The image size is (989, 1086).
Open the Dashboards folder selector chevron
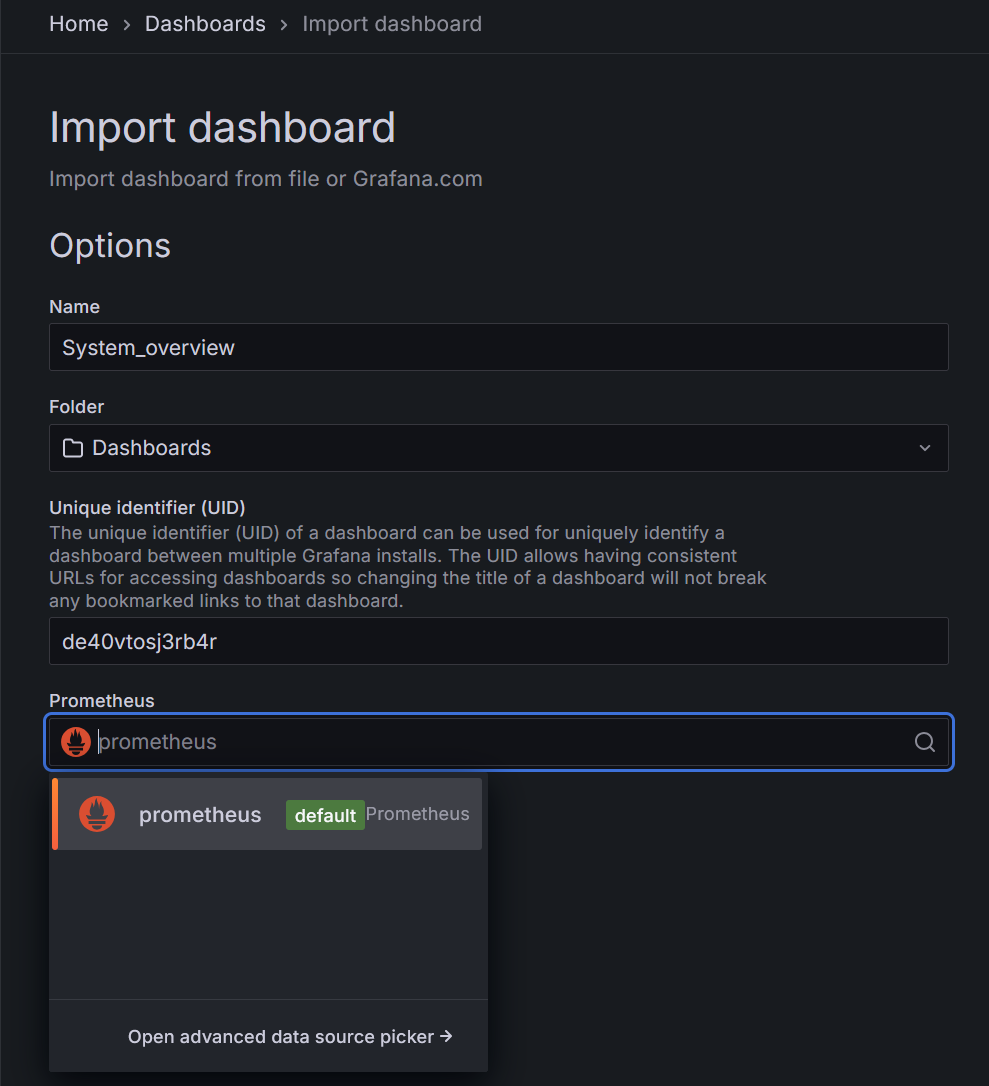point(925,447)
